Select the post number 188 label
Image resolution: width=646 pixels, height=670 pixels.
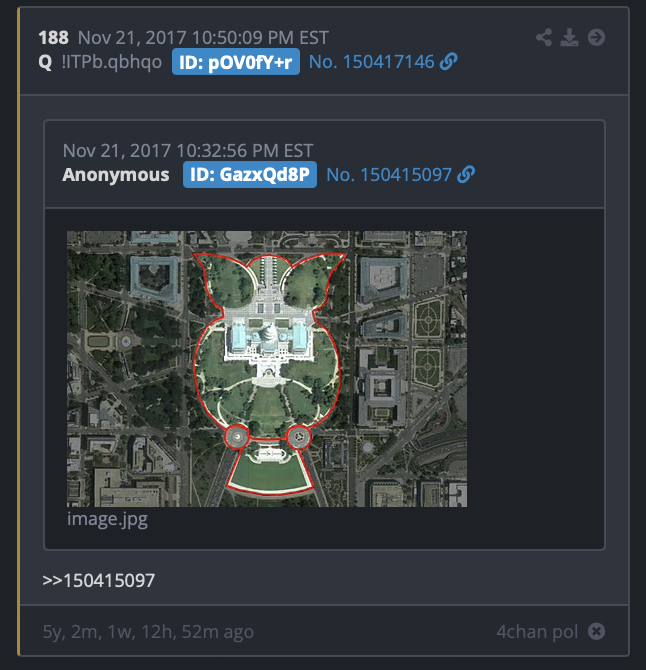[53, 38]
